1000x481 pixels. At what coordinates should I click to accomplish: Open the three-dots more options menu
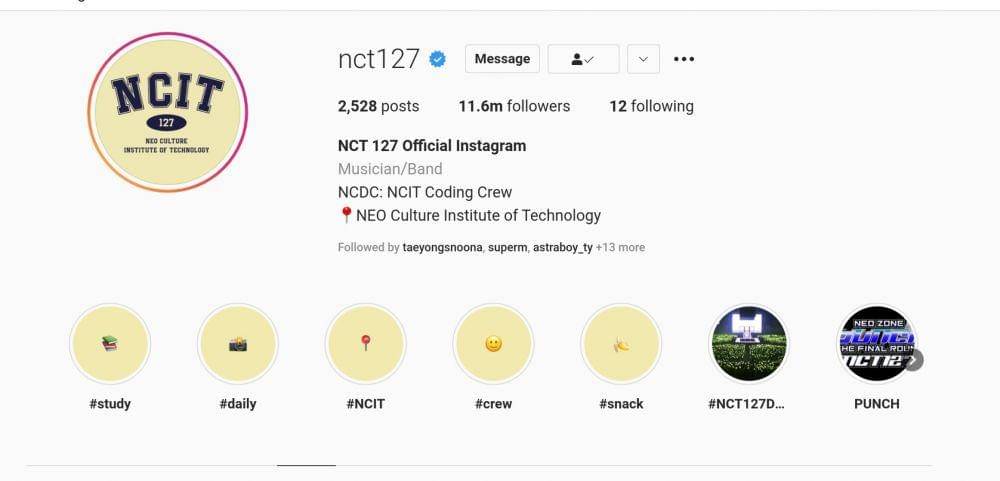[x=684, y=59]
